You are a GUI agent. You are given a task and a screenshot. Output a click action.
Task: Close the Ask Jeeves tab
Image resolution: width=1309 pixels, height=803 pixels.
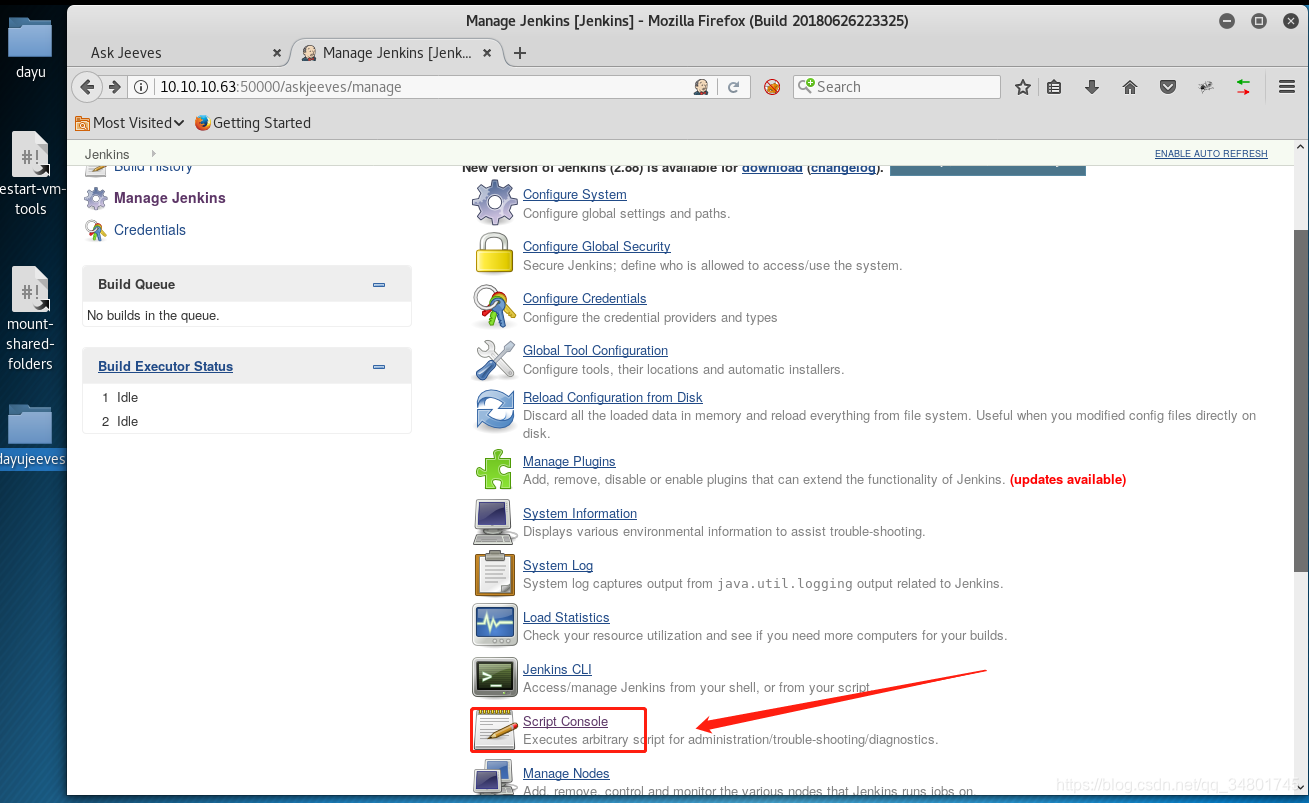pos(277,53)
